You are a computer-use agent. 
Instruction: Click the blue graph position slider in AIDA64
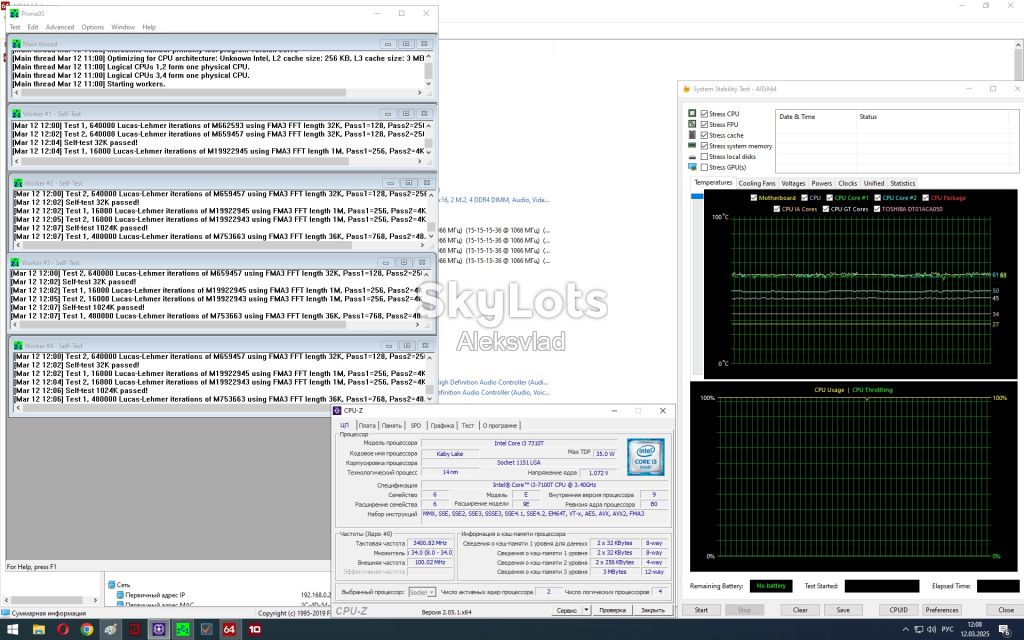pos(696,196)
